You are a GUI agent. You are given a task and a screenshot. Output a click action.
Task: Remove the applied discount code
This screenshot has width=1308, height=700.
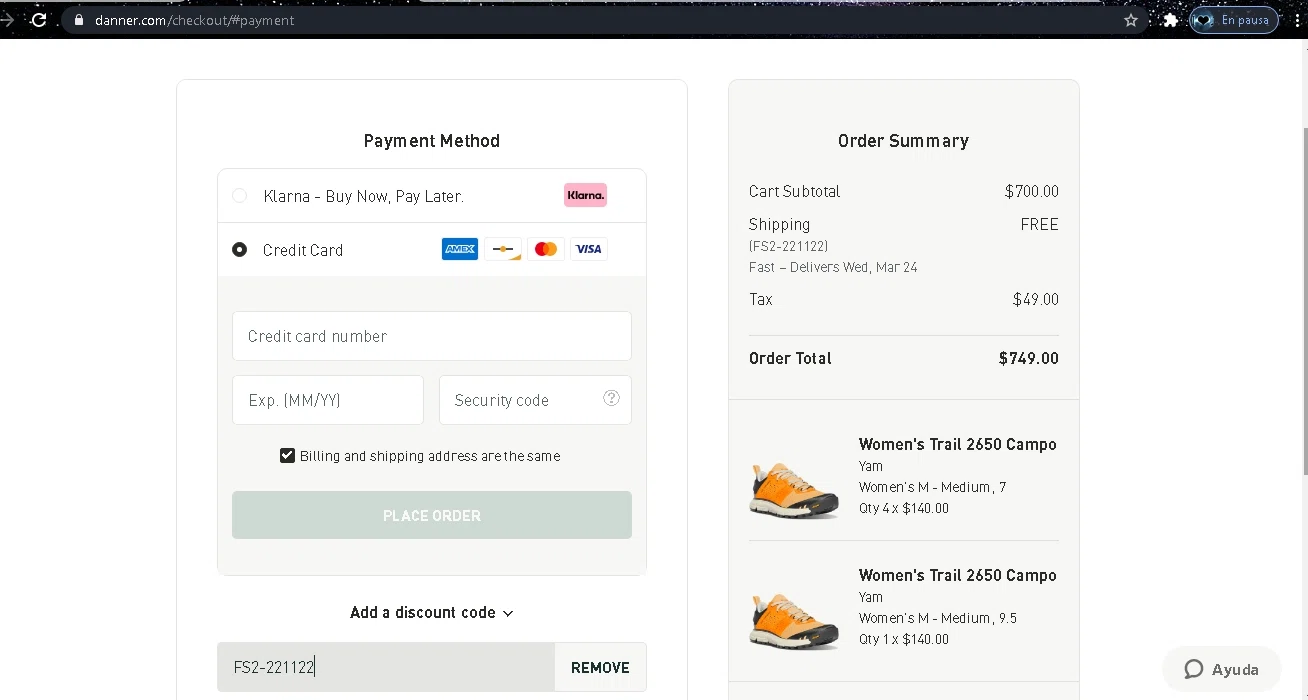coord(600,668)
